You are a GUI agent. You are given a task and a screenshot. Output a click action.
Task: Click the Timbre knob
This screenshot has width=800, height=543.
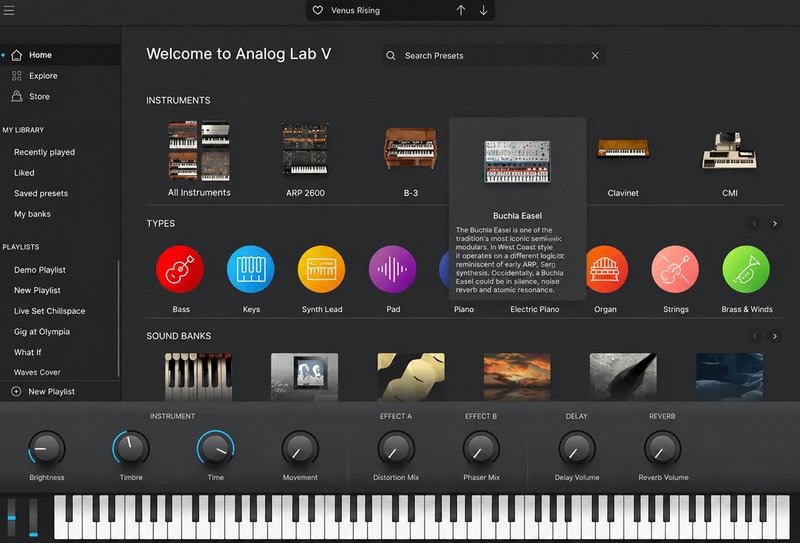tap(131, 449)
